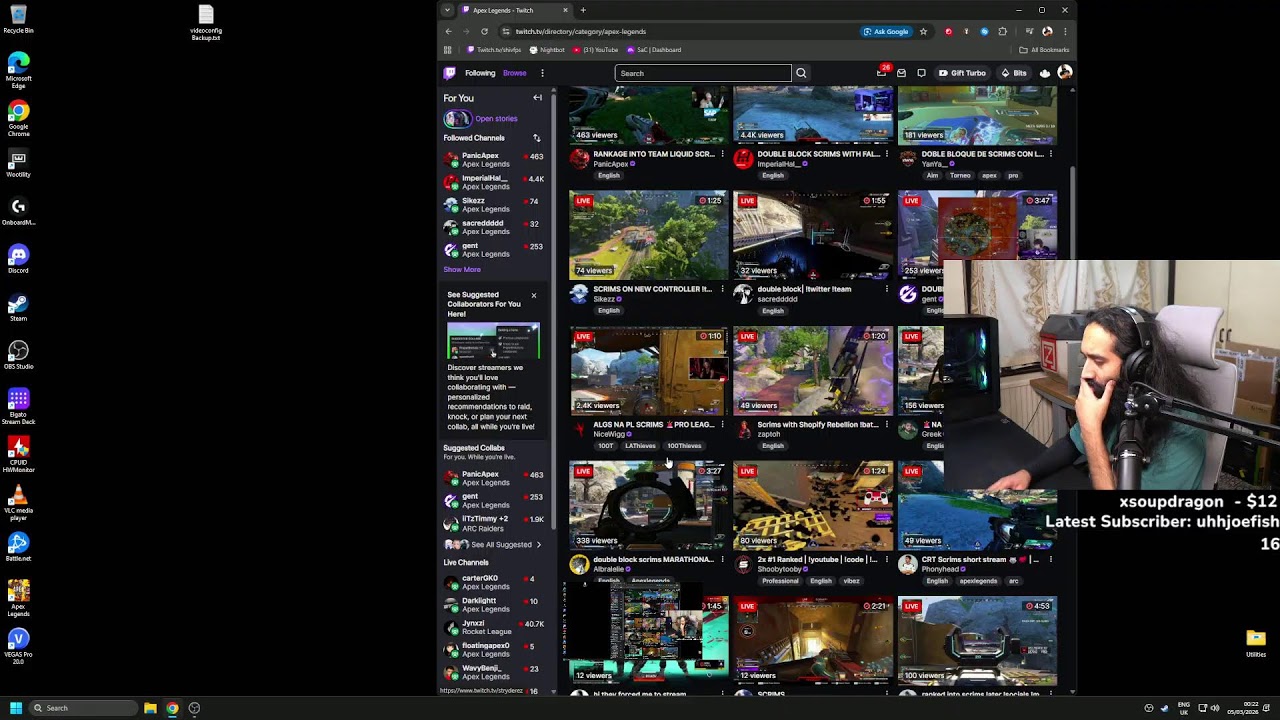Open the 338 viewers Albralelie stream thumbnail
This screenshot has width=1280, height=720.
[x=649, y=505]
